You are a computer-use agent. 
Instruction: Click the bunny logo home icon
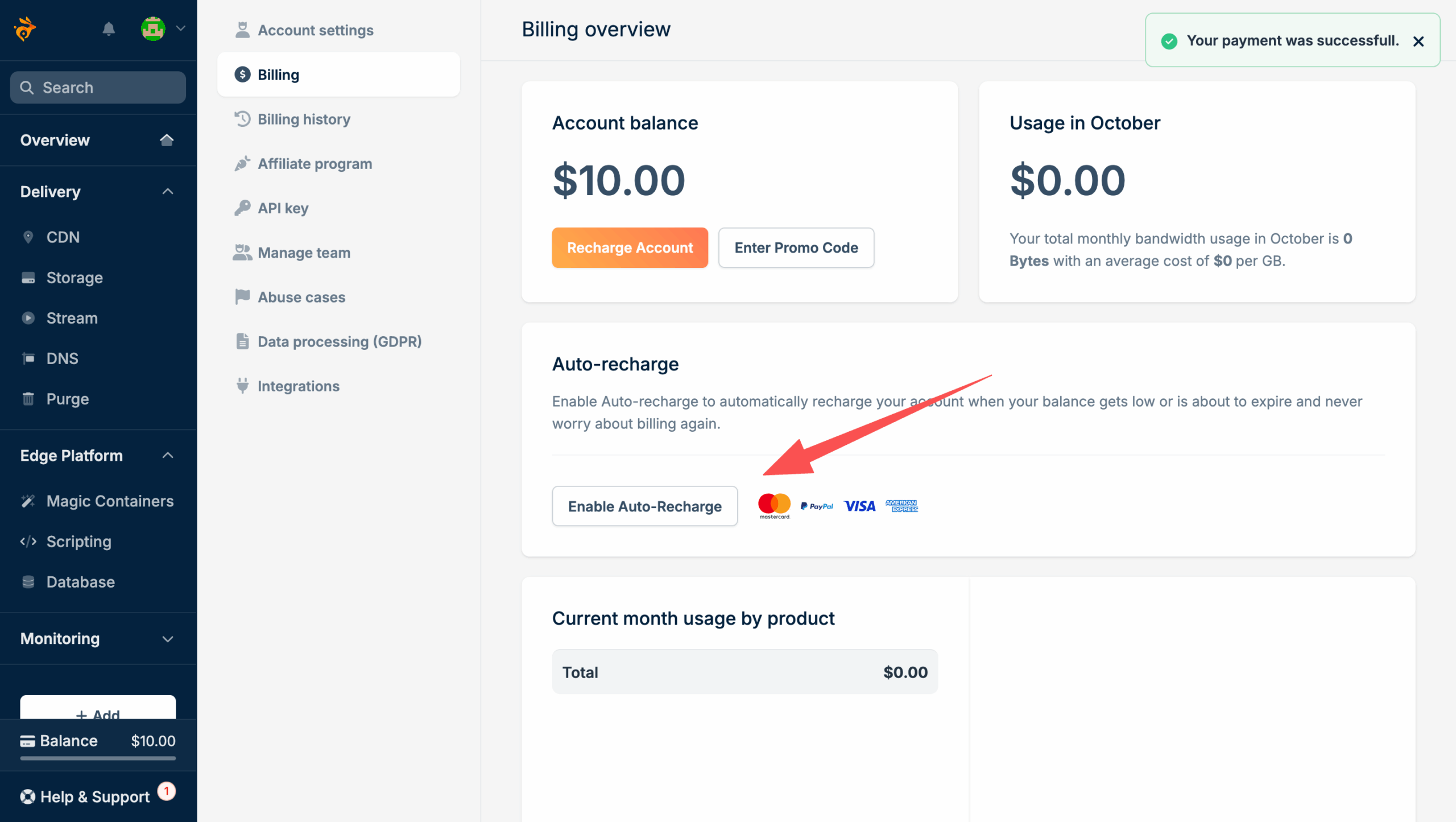(25, 28)
